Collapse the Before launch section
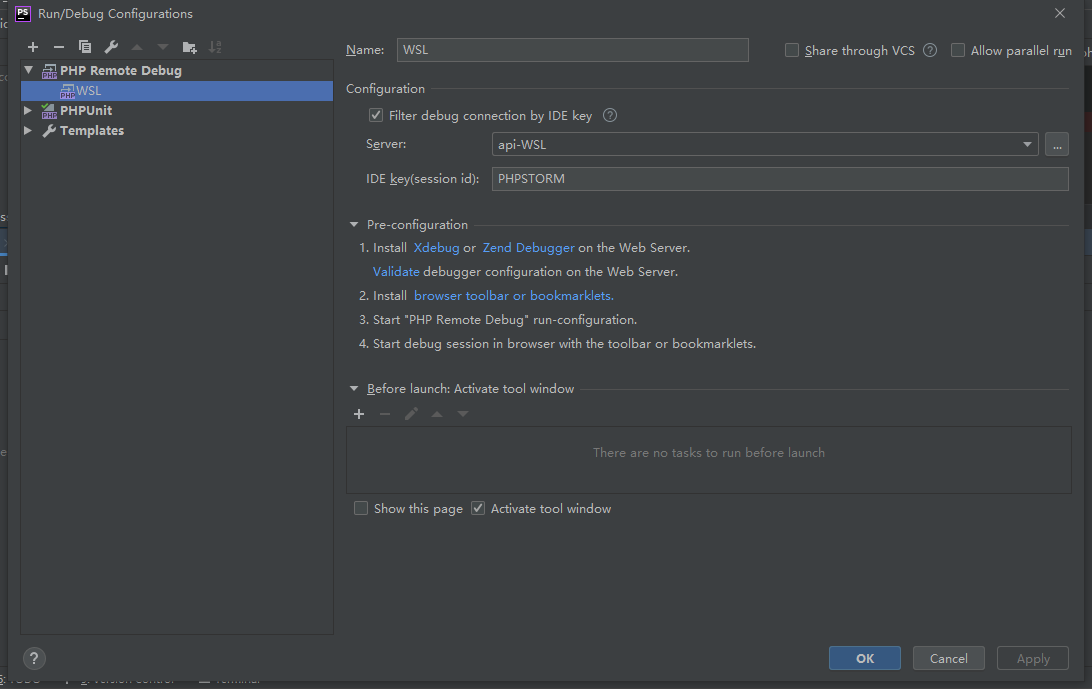The width and height of the screenshot is (1092, 689). coord(354,389)
